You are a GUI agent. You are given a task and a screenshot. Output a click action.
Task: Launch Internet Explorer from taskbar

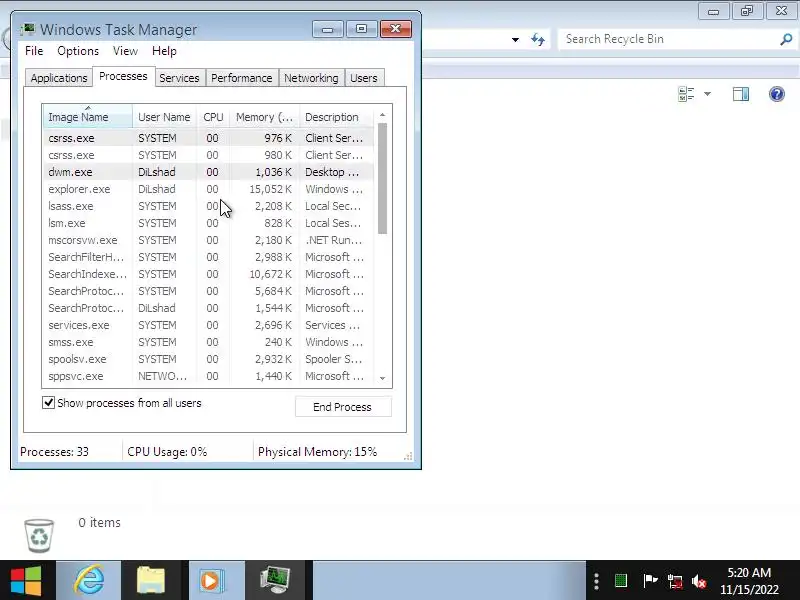pyautogui.click(x=89, y=581)
